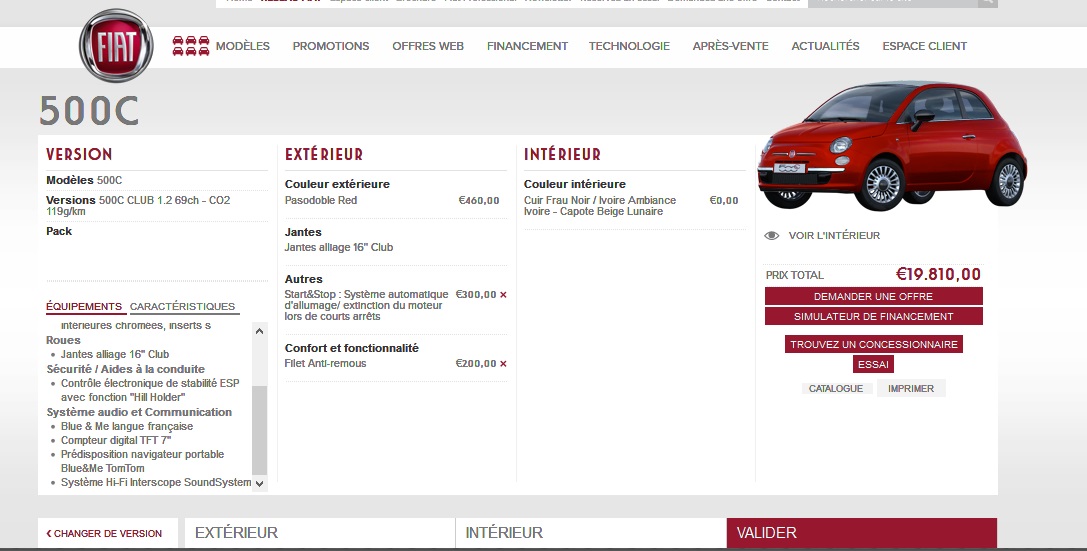Screen dimensions: 1087x551
Task: Click the Extérieur section heading
Action: click(324, 154)
